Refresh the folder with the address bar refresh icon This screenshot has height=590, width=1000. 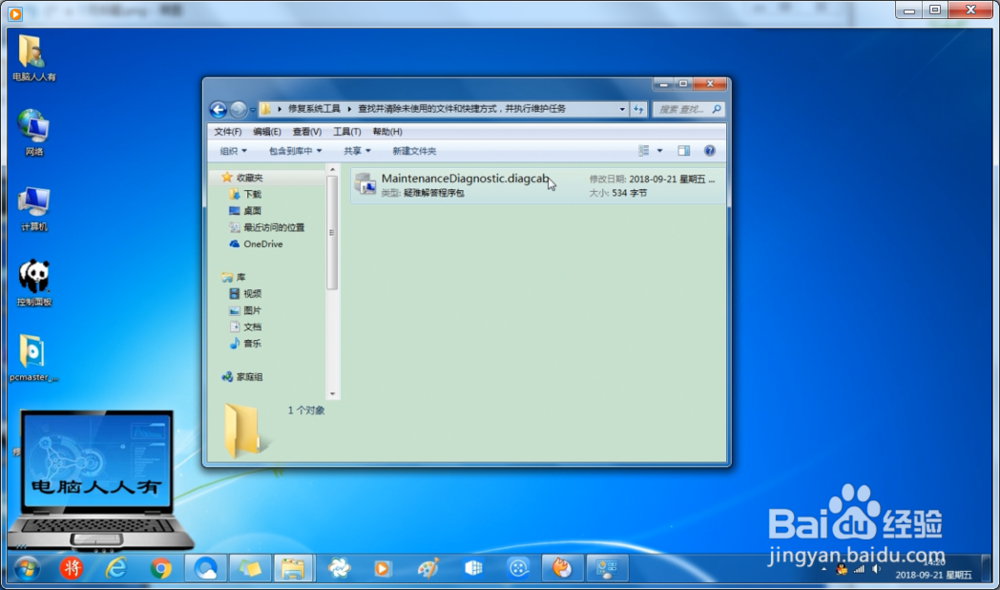click(x=638, y=109)
